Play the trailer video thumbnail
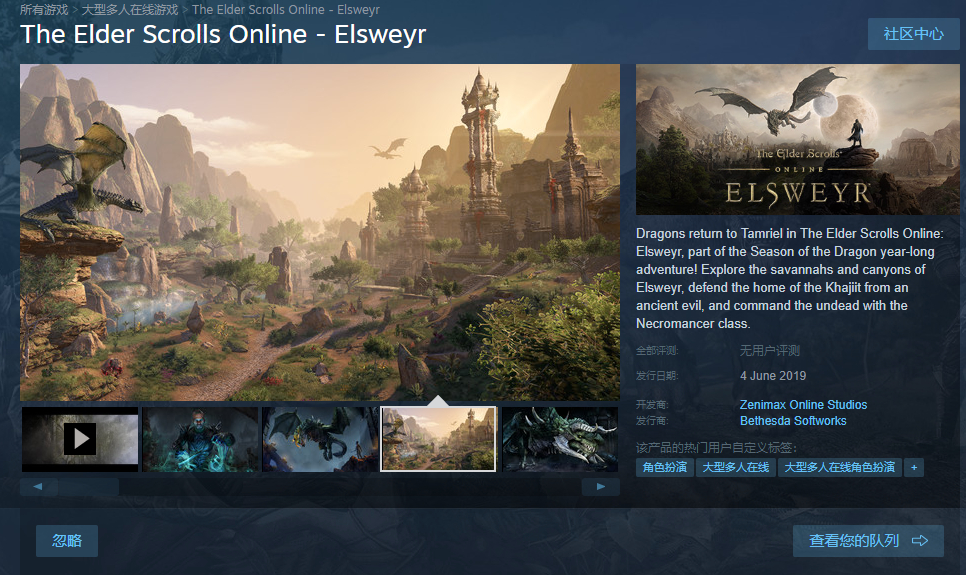 (80, 439)
